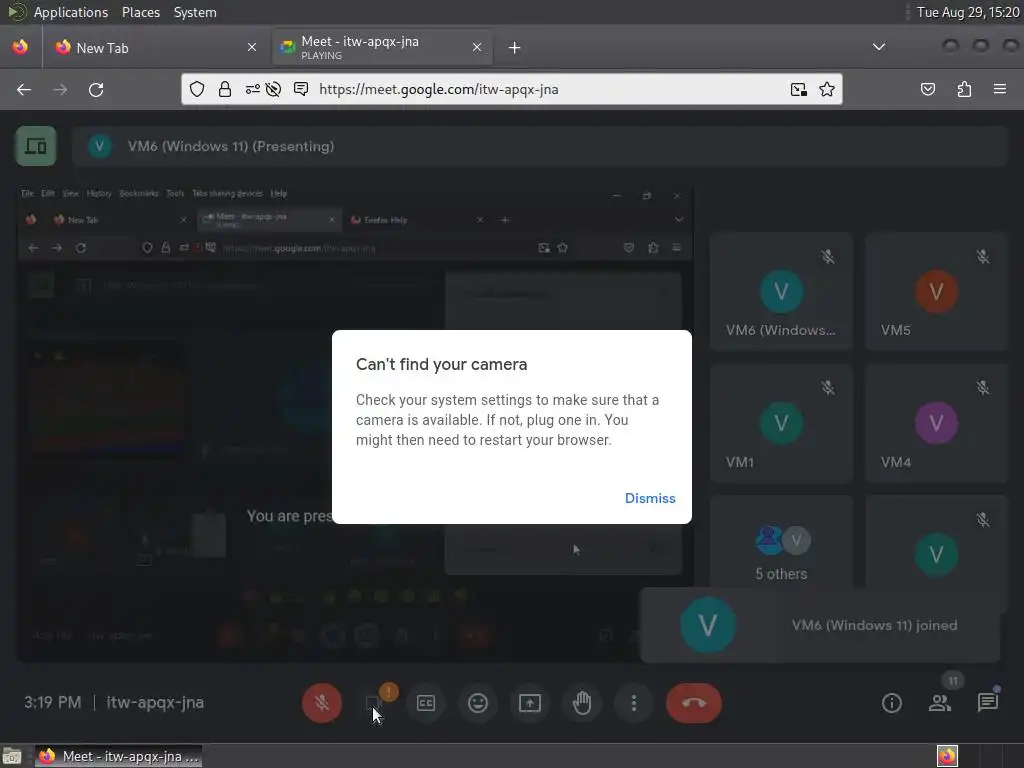Screen dimensions: 1024x768
Task: Switch to the New Tab browser tab
Action: 155,48
